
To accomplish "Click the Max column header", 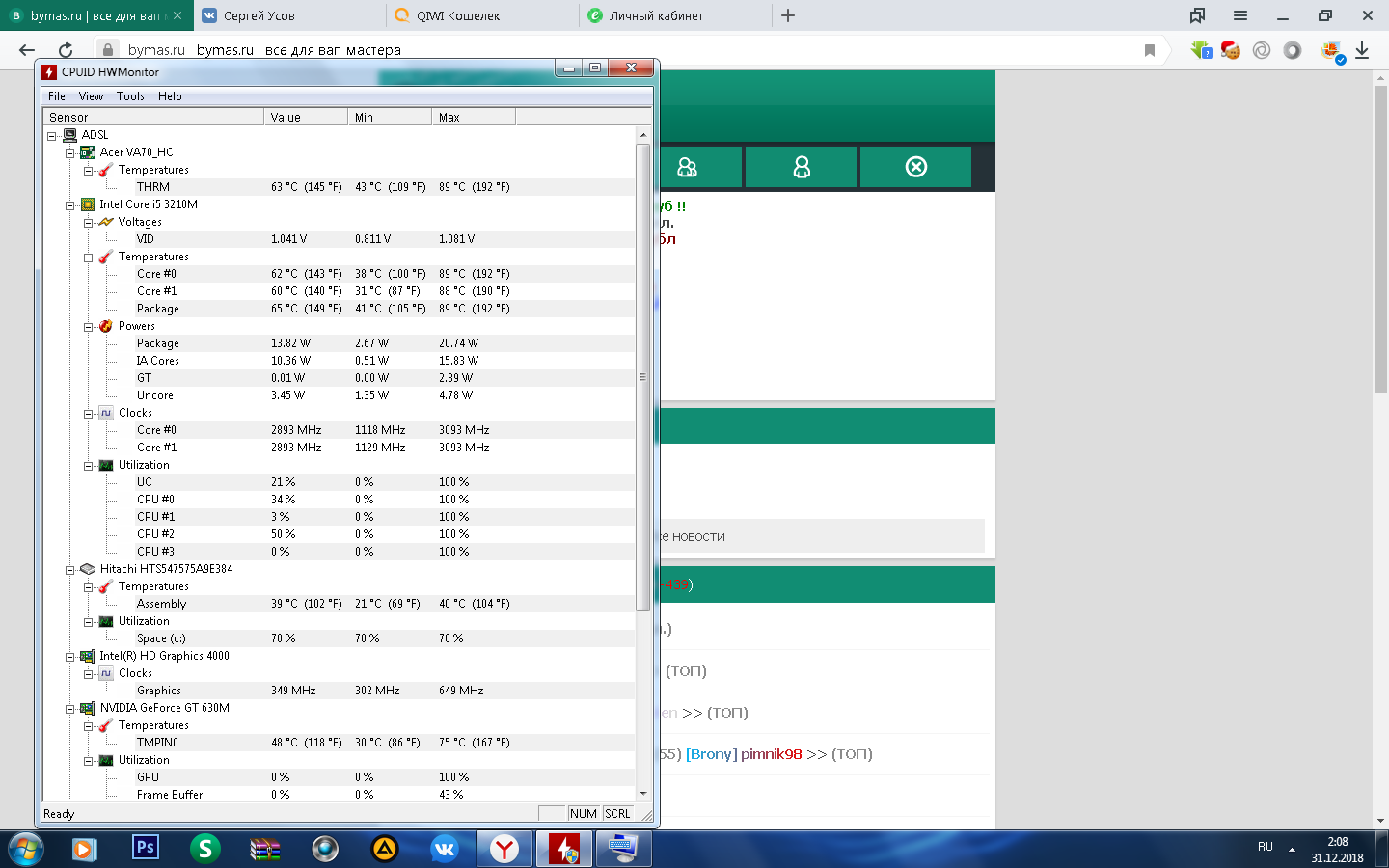I will (474, 118).
